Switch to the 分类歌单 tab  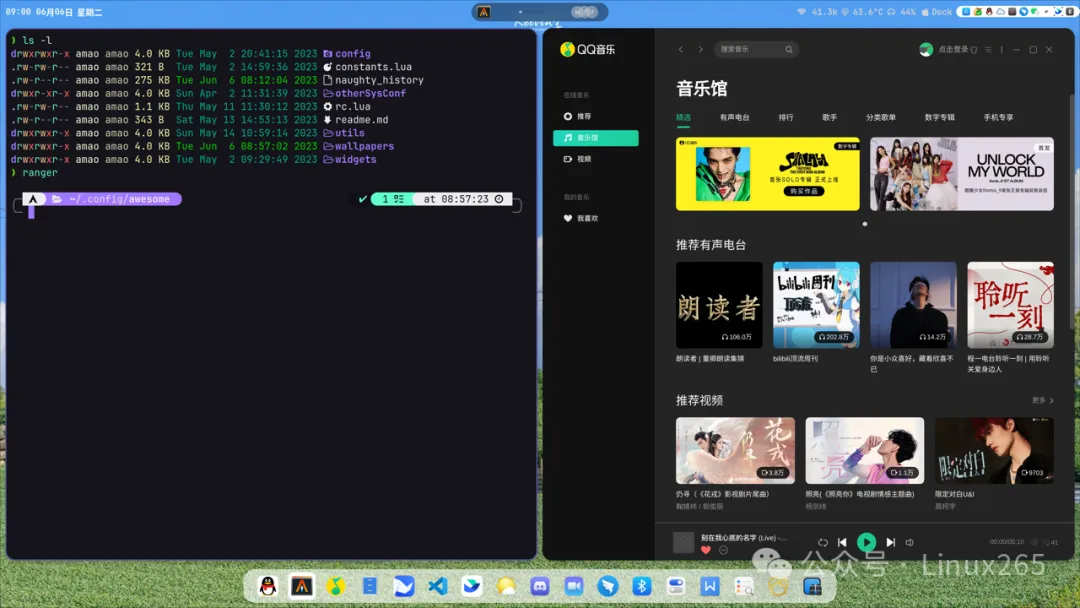tap(881, 118)
